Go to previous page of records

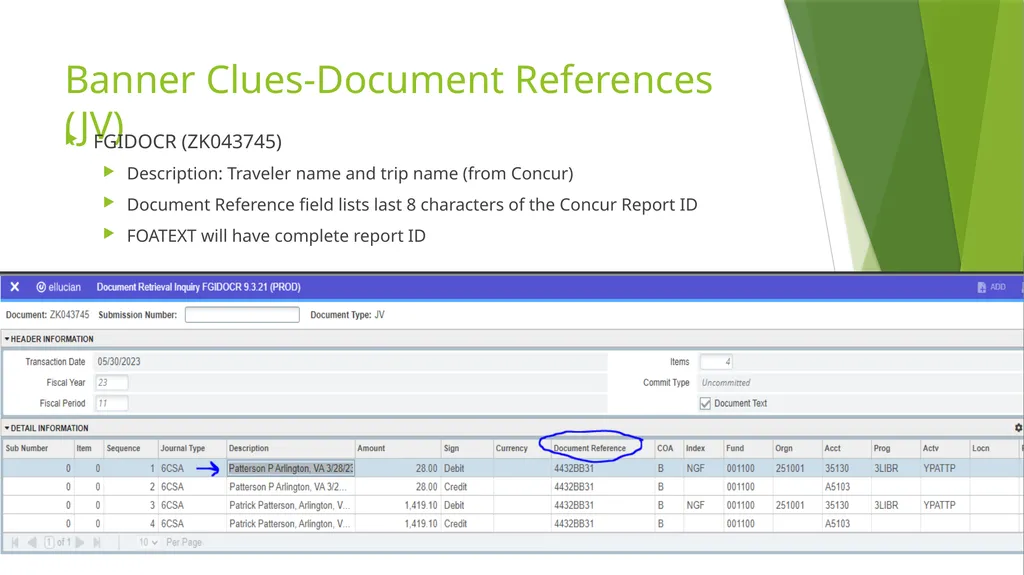click(31, 542)
